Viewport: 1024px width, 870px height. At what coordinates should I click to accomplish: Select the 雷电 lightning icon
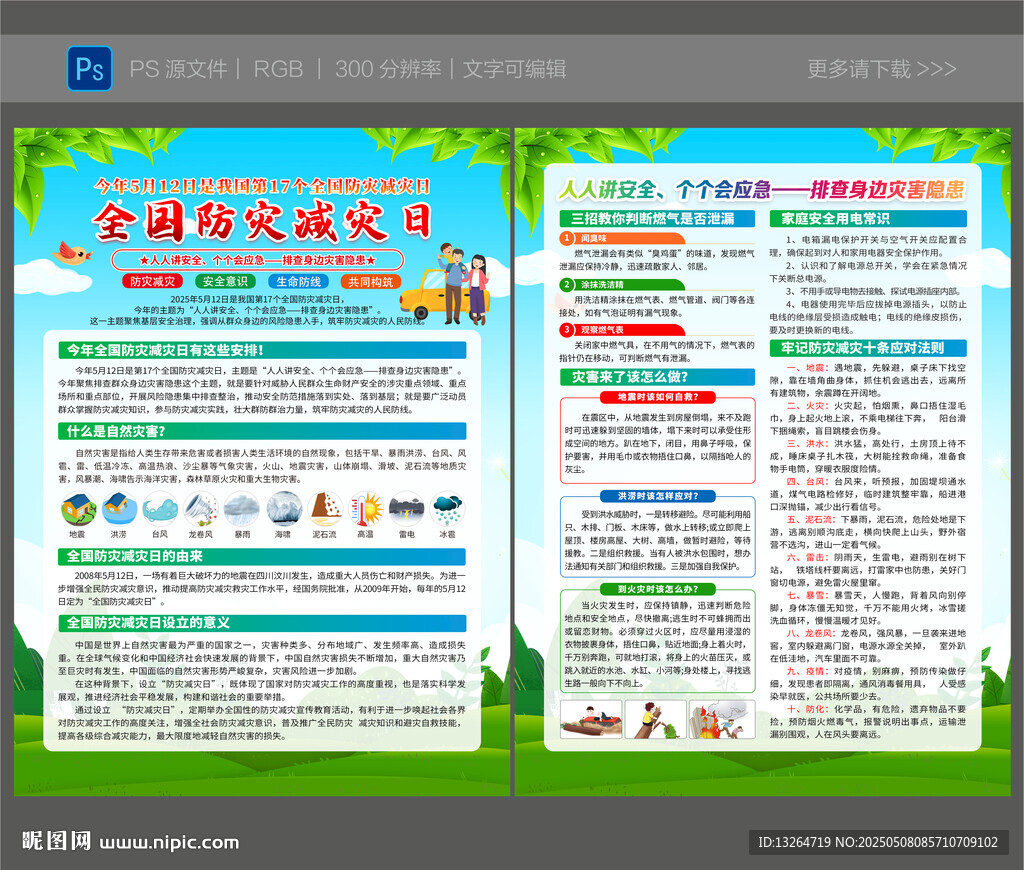pyautogui.click(x=406, y=509)
